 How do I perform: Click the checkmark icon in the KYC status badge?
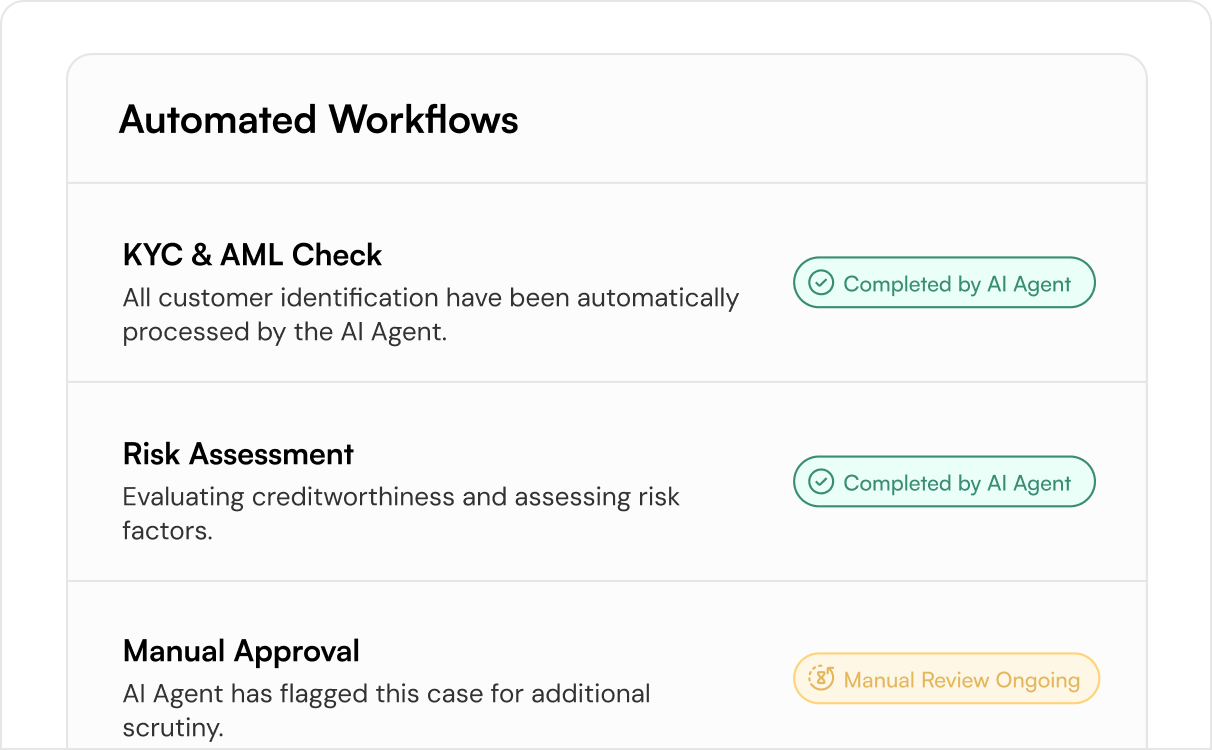(x=821, y=283)
